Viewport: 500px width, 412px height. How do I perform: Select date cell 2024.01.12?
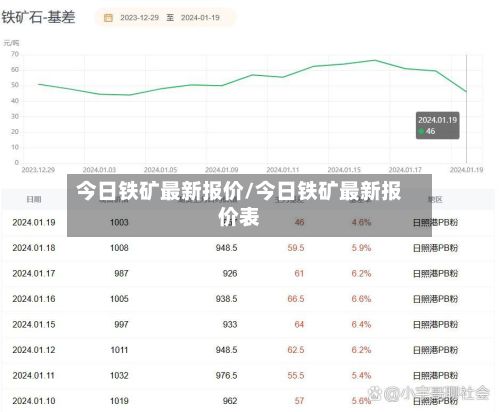(x=34, y=350)
